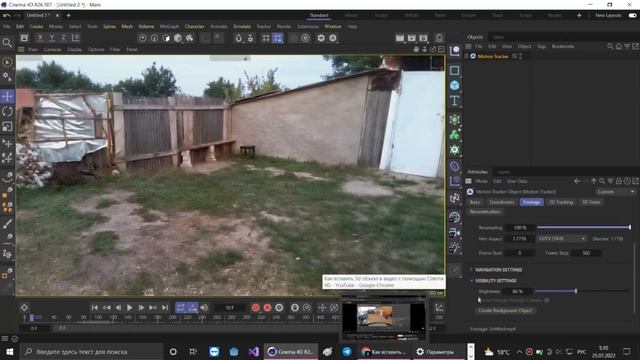Click the Render View icon

pos(400,38)
